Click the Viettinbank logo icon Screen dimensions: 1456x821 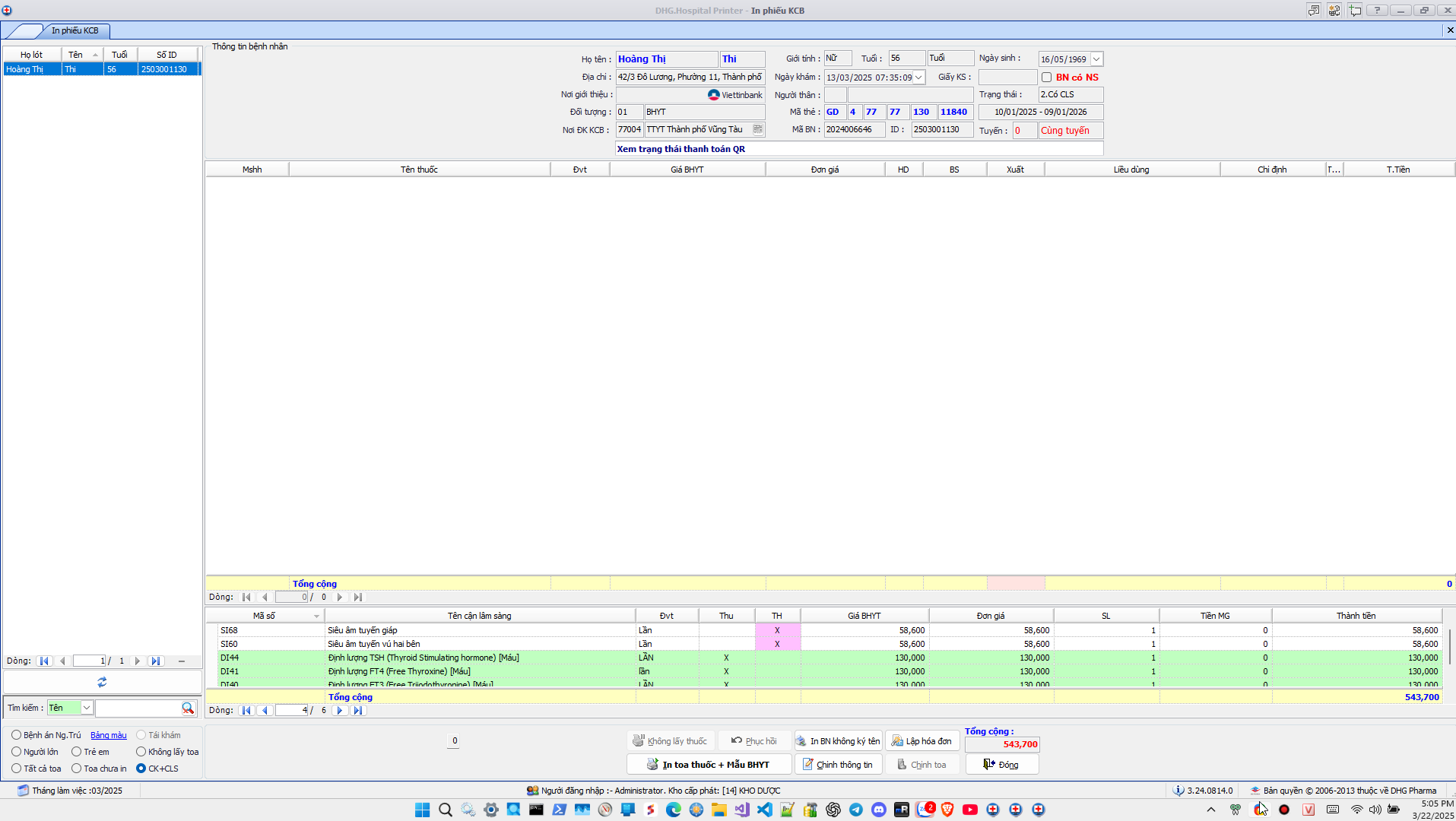(x=713, y=95)
